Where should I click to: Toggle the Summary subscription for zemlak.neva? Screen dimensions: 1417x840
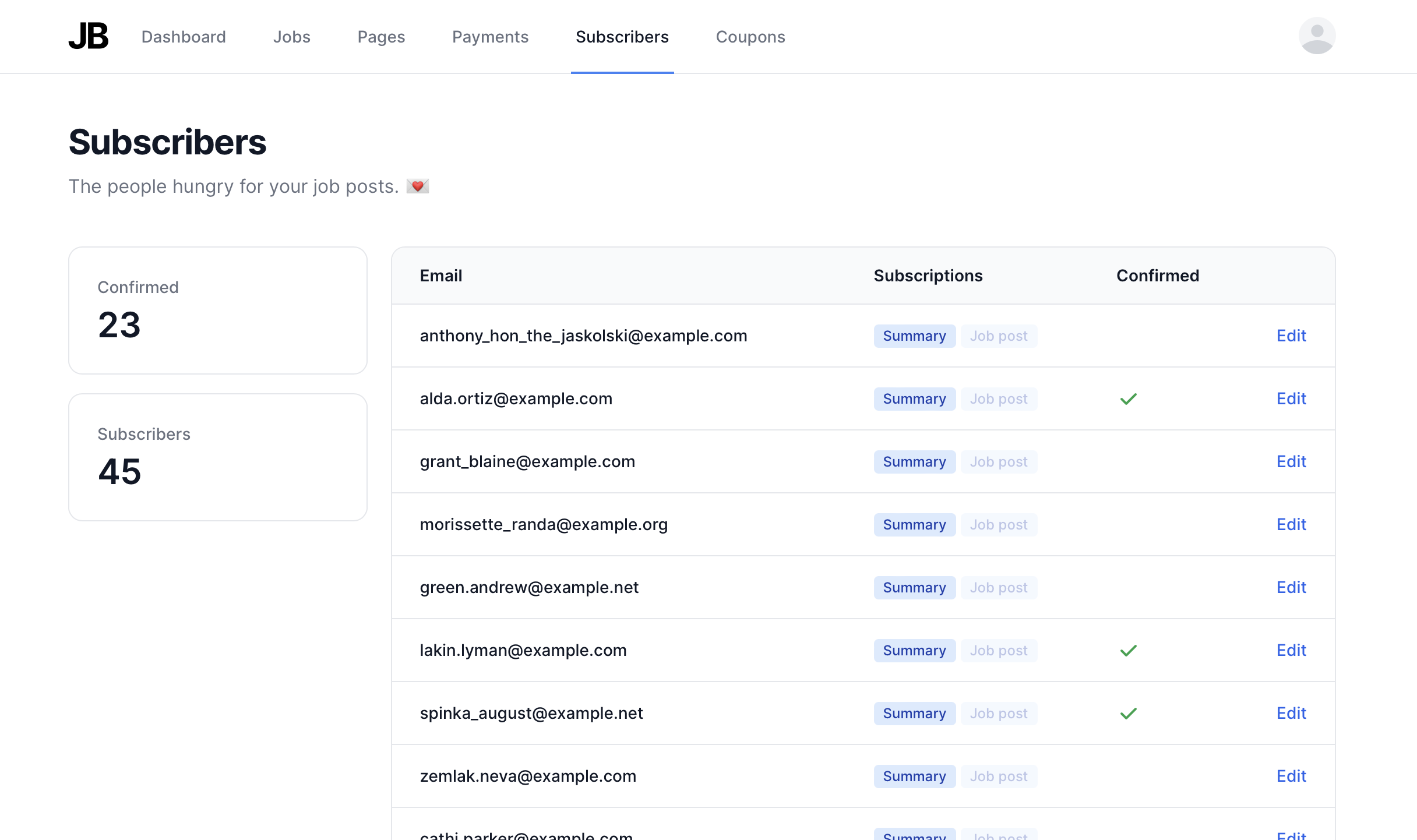pyautogui.click(x=914, y=776)
